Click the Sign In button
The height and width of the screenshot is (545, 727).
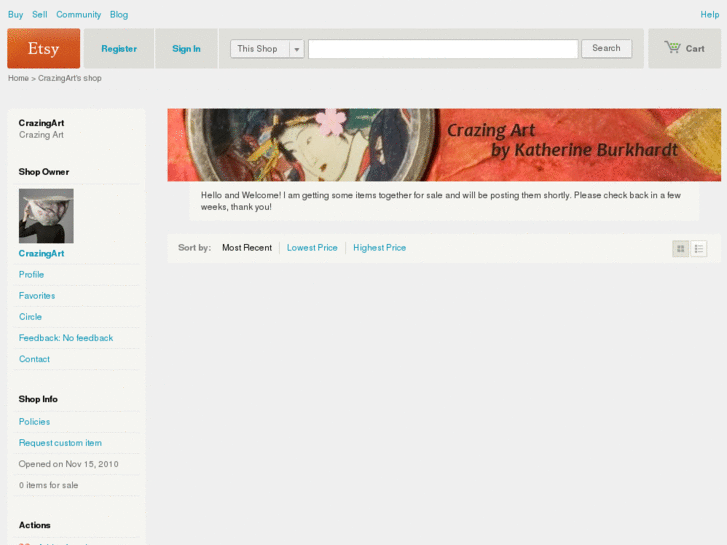tap(186, 49)
